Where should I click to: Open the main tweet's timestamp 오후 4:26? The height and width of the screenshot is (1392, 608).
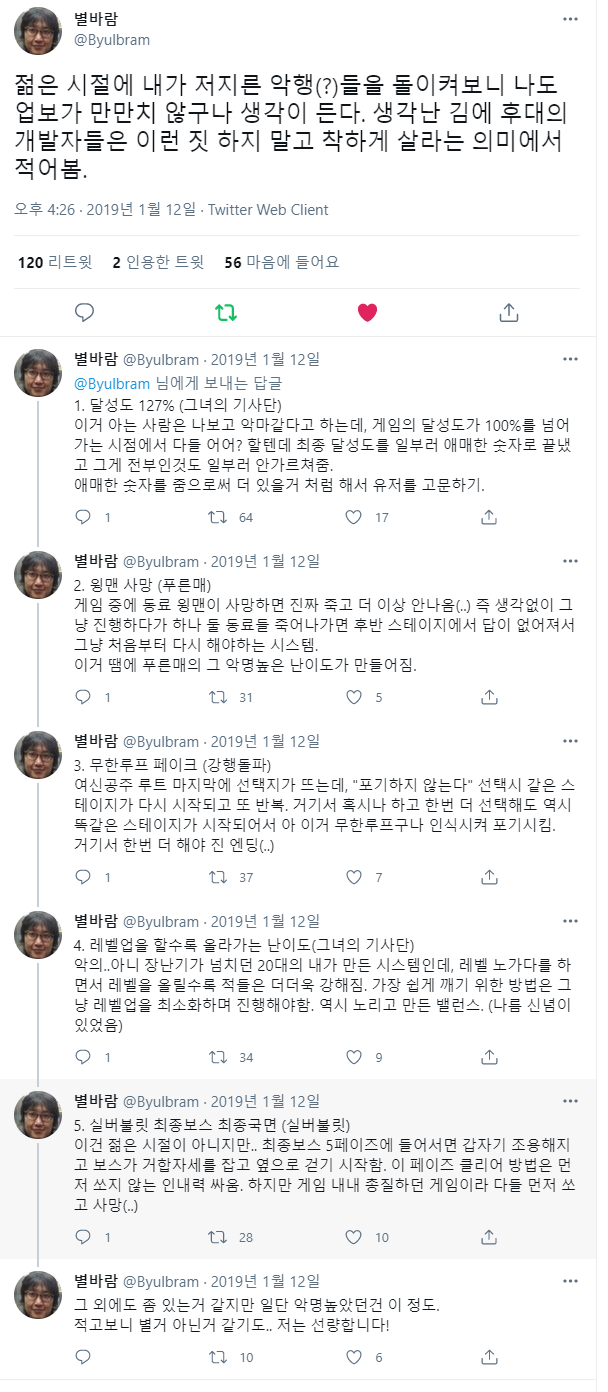pos(46,210)
